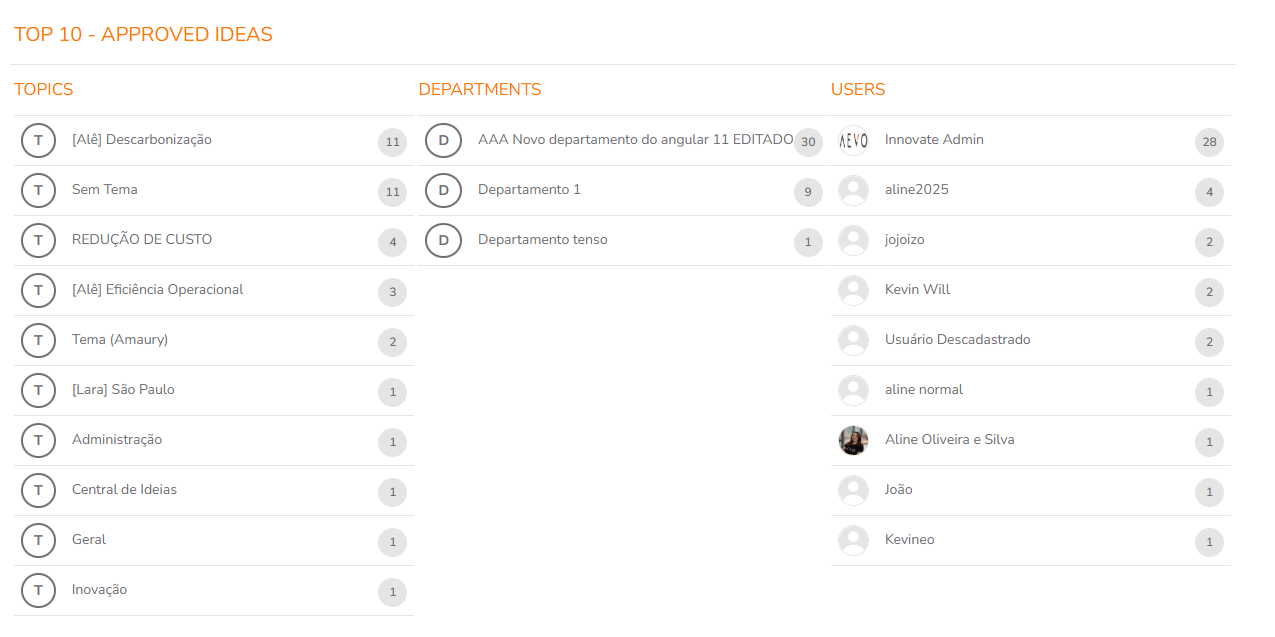Select the avatar icon beside Kevin Will
The image size is (1275, 637).
point(853,291)
